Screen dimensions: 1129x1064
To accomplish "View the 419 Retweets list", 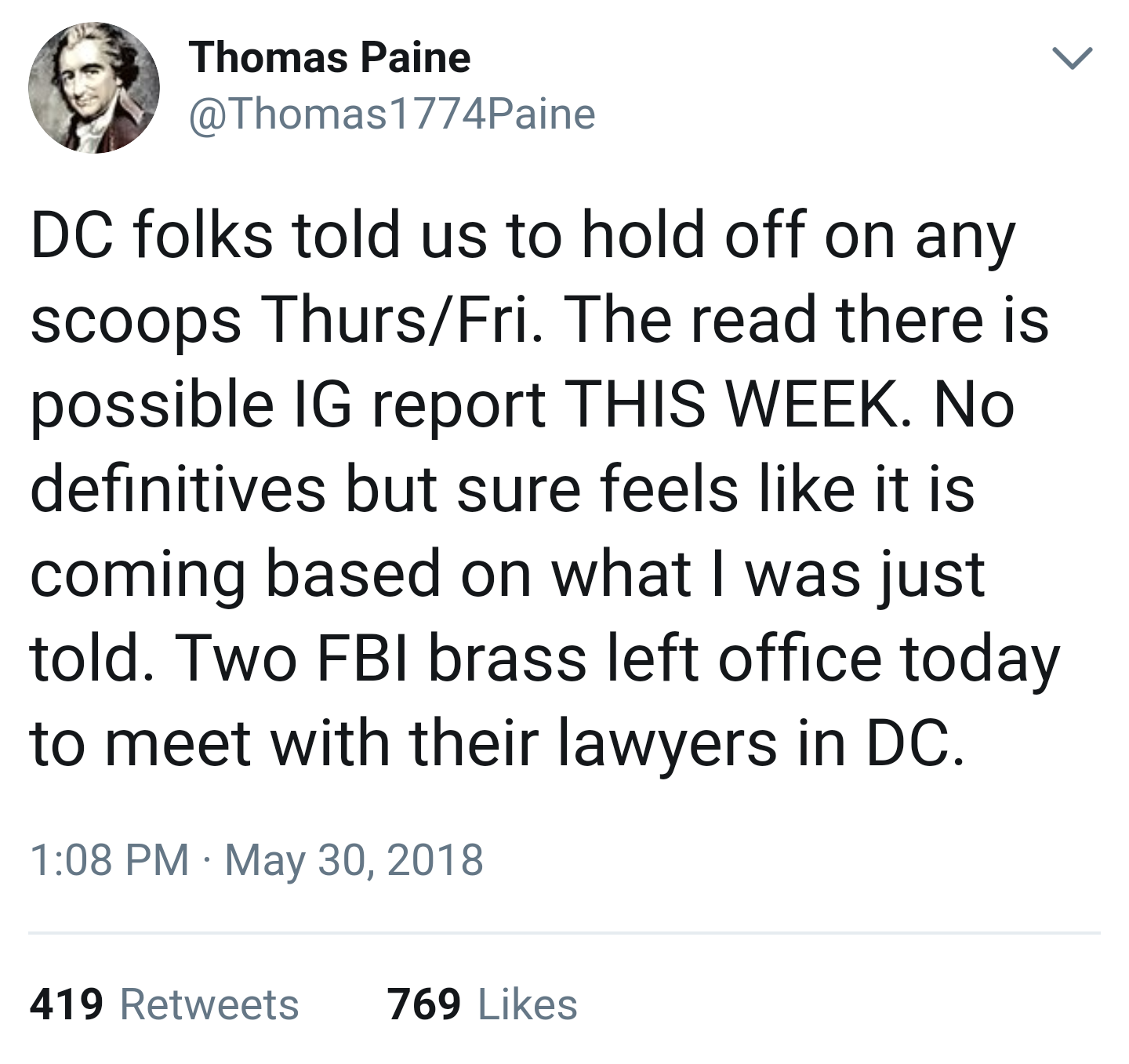I will pos(164,1004).
